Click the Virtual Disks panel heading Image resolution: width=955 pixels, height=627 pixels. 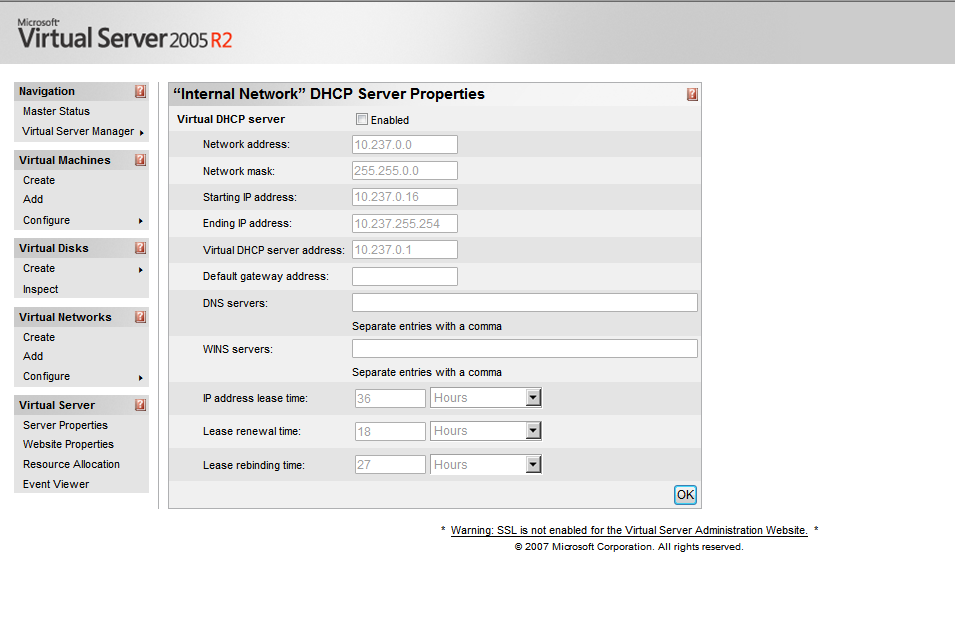[x=54, y=248]
